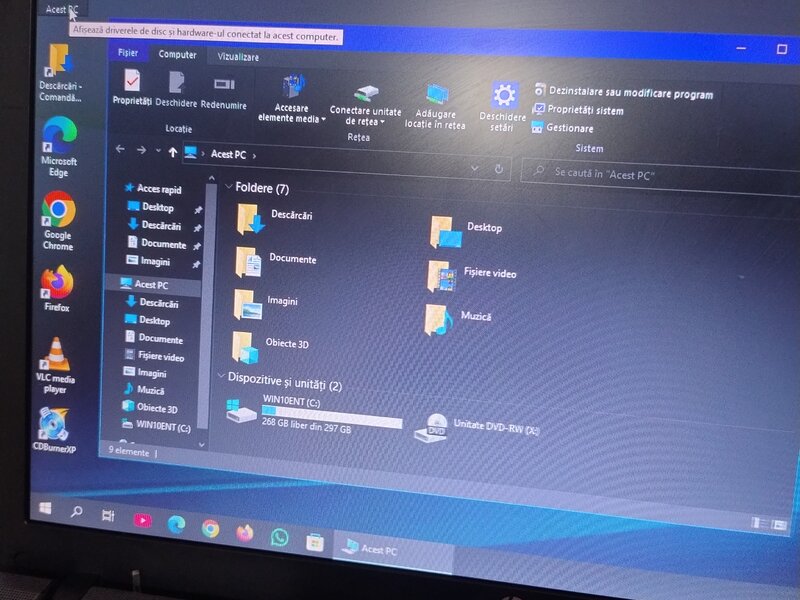Open WhatsApp from the taskbar

[280, 537]
